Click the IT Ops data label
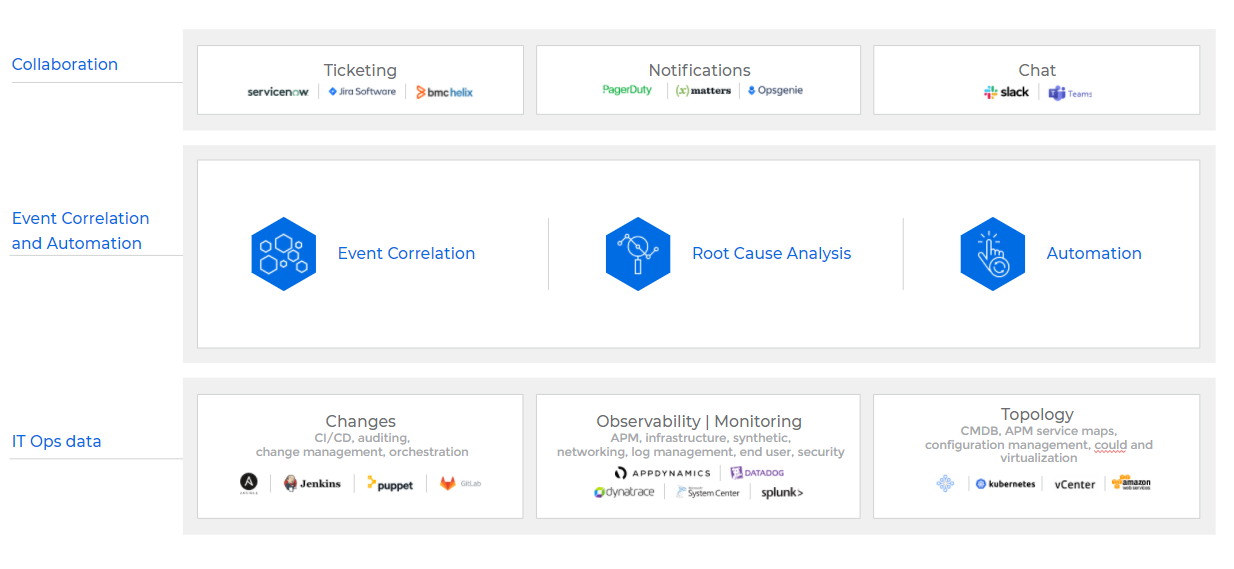The image size is (1234, 569). 56,441
